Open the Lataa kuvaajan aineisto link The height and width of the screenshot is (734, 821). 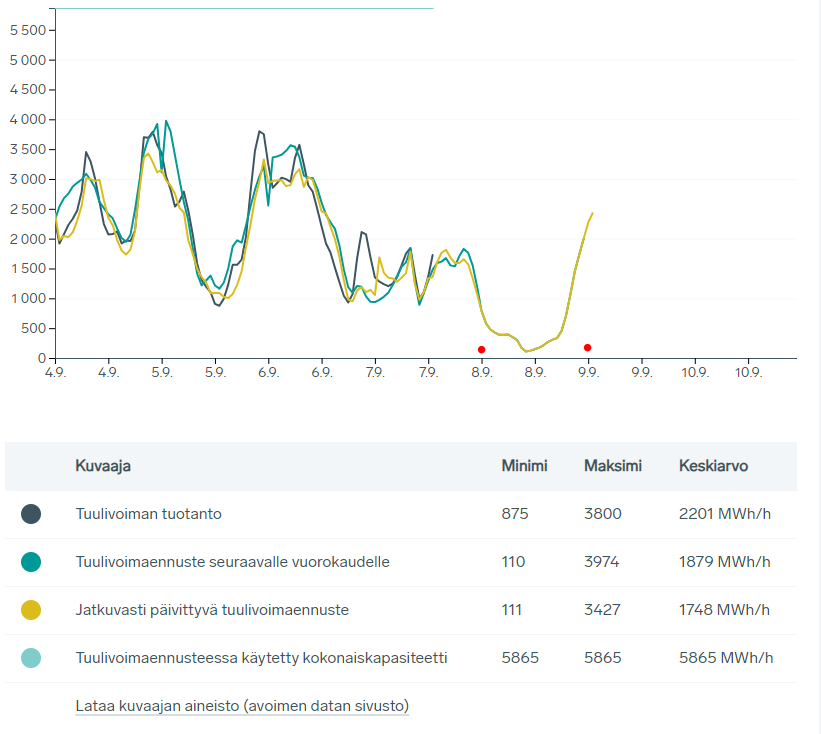242,706
